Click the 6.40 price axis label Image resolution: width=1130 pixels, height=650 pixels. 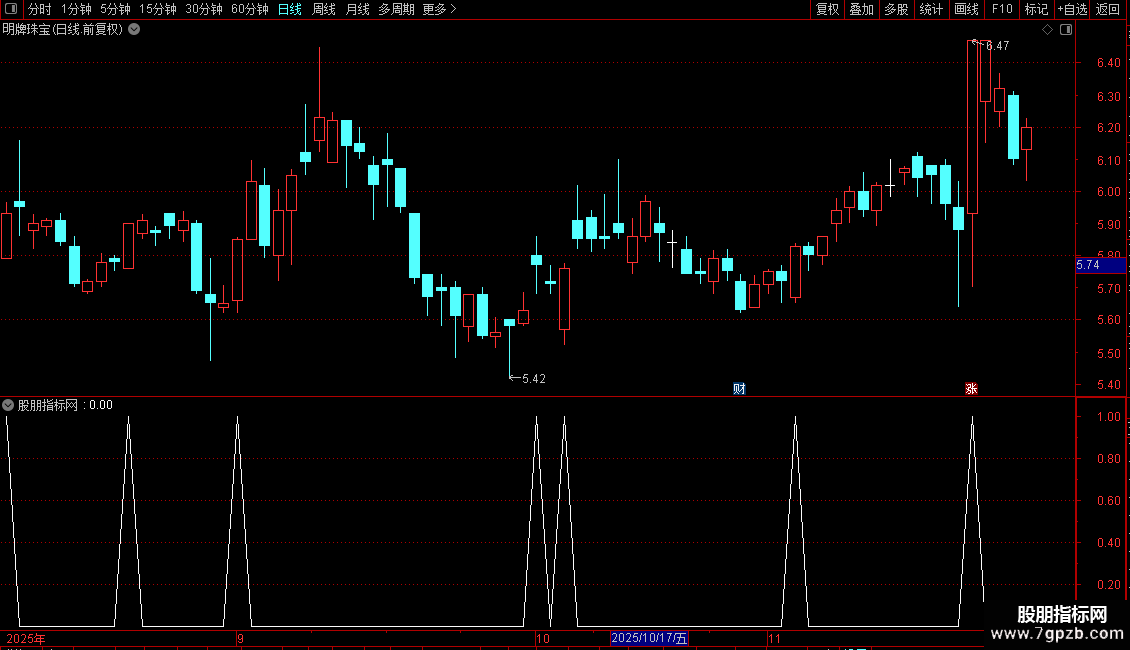pos(1108,63)
